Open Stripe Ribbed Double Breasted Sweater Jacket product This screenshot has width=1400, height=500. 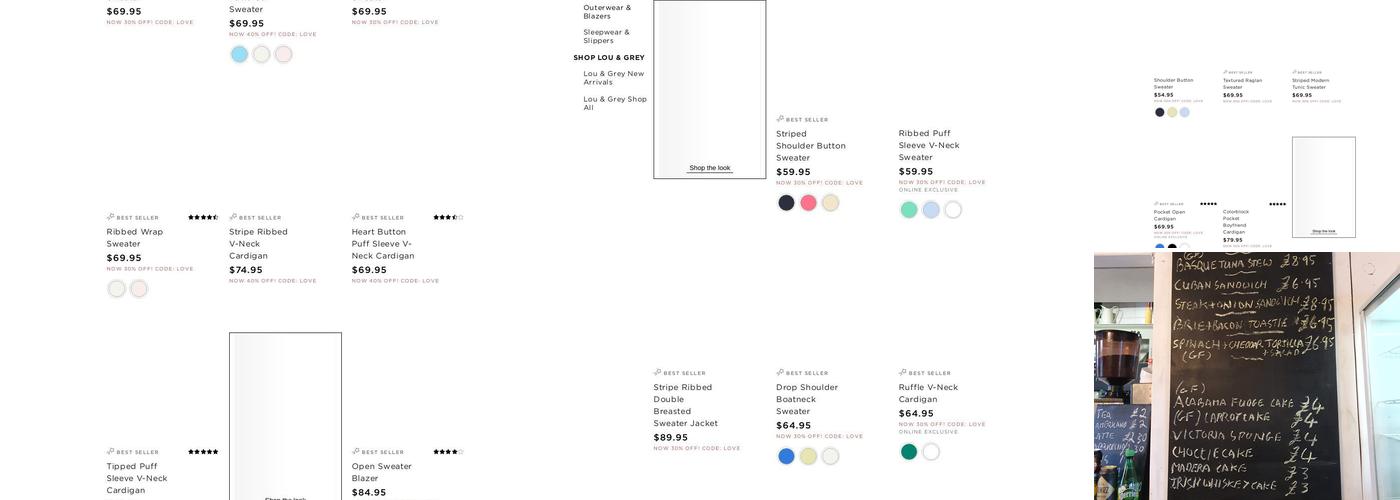point(685,405)
